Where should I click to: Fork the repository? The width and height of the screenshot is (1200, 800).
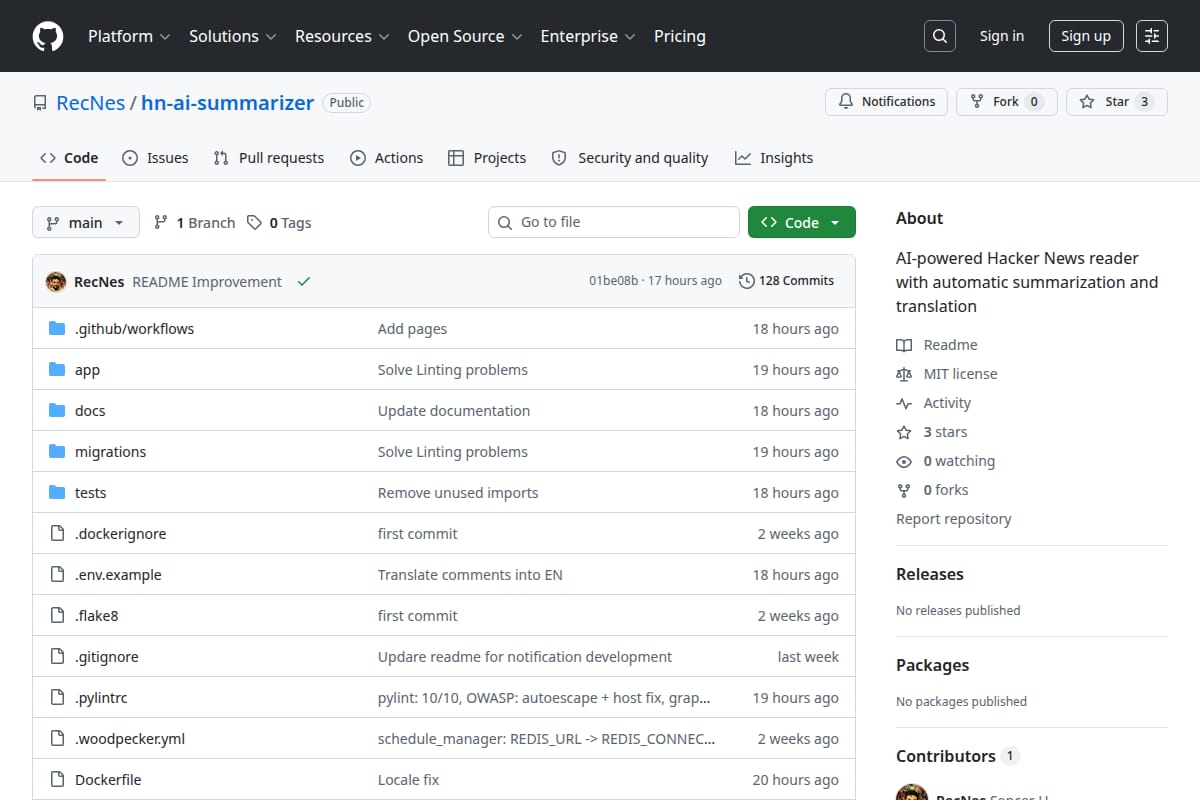[1007, 102]
